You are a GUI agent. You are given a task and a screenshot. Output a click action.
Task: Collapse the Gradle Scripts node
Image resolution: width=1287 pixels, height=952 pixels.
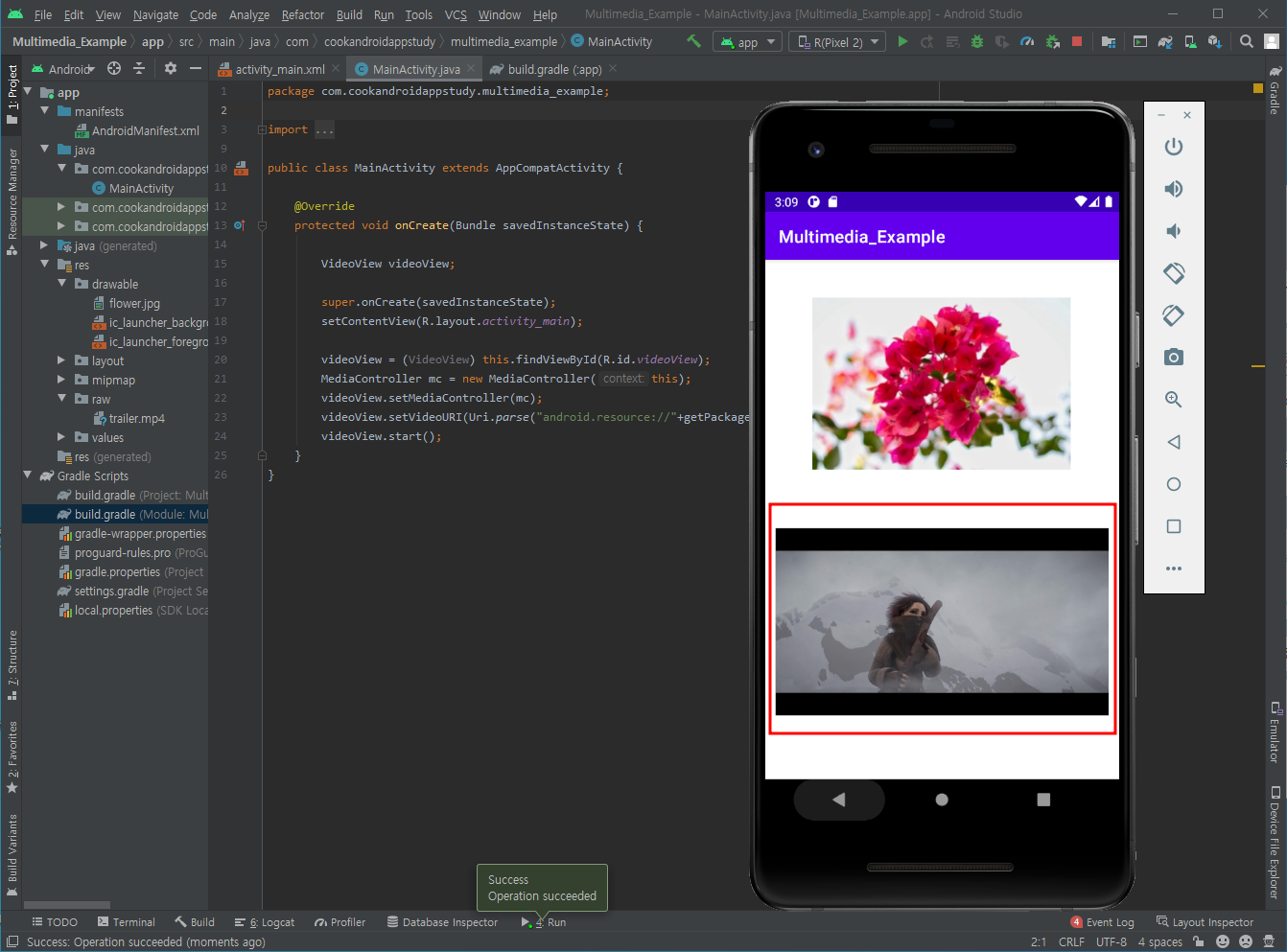[27, 476]
